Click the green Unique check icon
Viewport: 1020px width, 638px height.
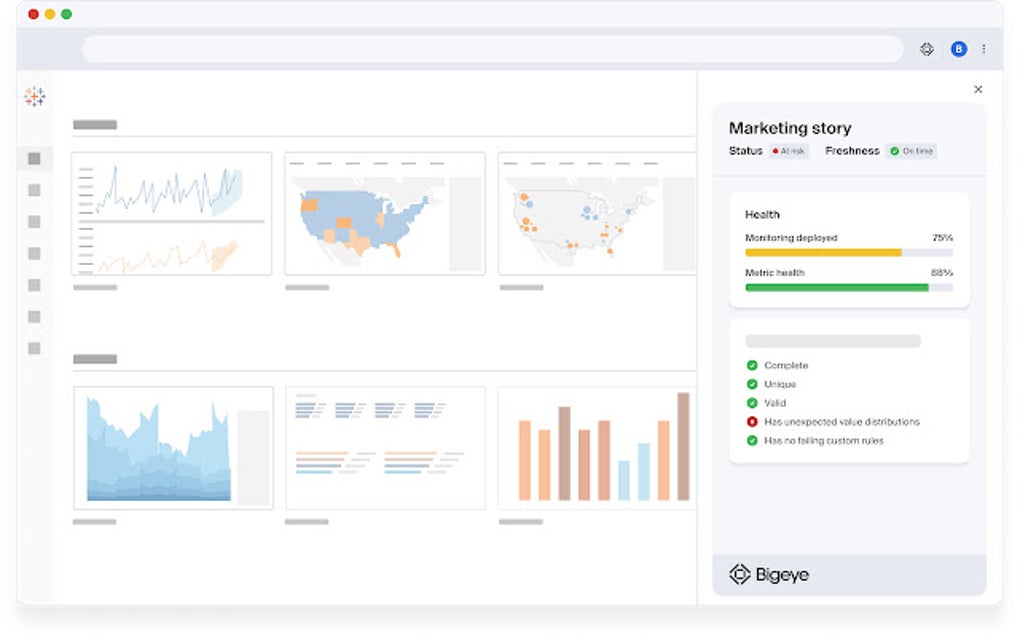752,384
